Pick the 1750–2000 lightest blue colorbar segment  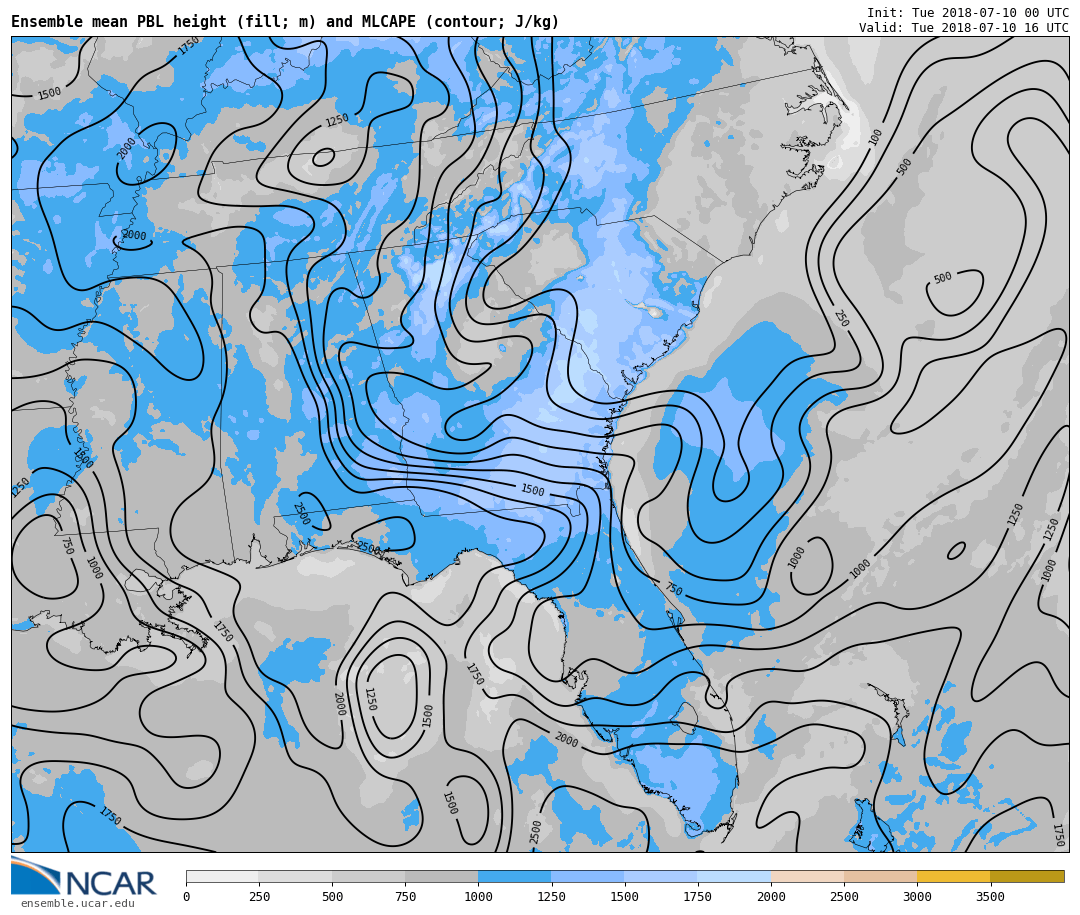[x=734, y=876]
